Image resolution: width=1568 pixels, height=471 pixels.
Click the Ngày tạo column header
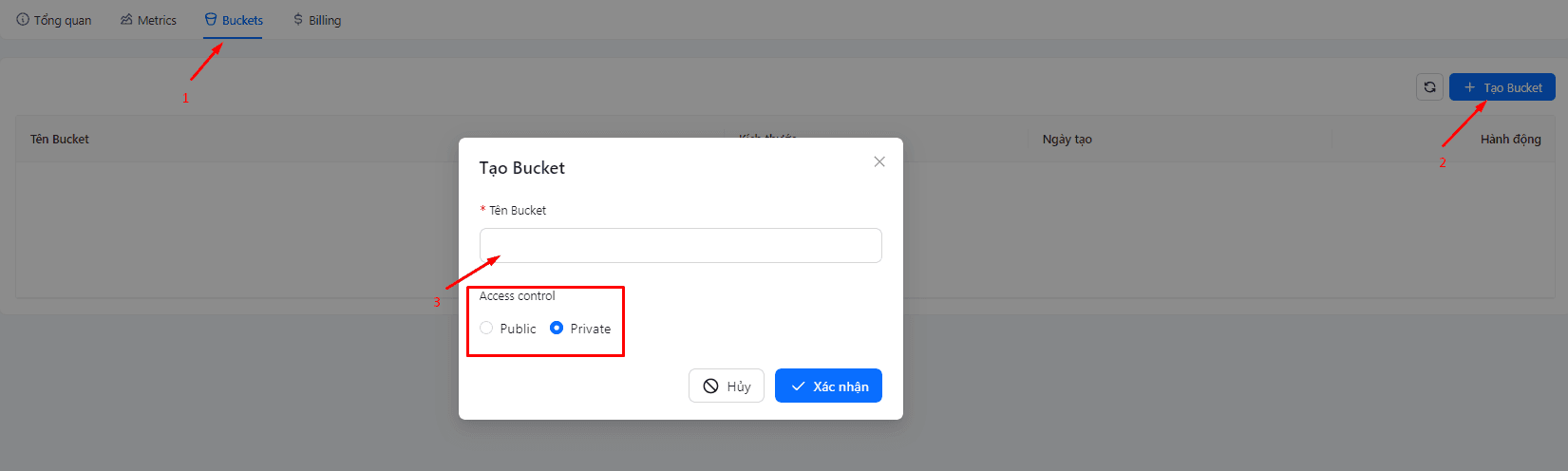click(x=1067, y=139)
